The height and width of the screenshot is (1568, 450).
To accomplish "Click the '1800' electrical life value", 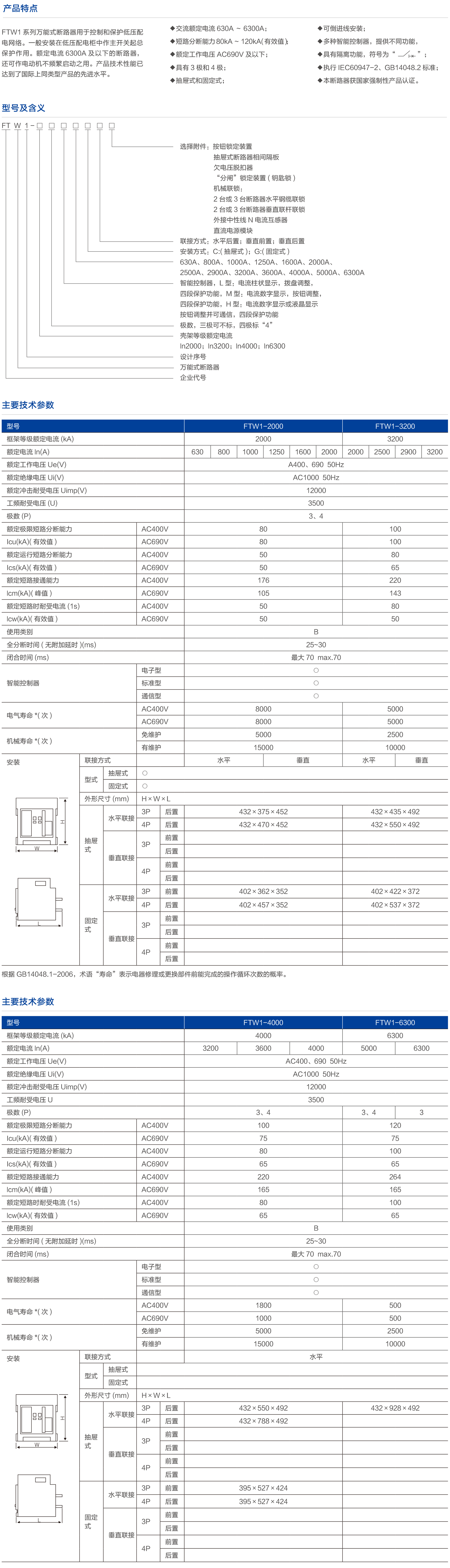I will point(263,1305).
